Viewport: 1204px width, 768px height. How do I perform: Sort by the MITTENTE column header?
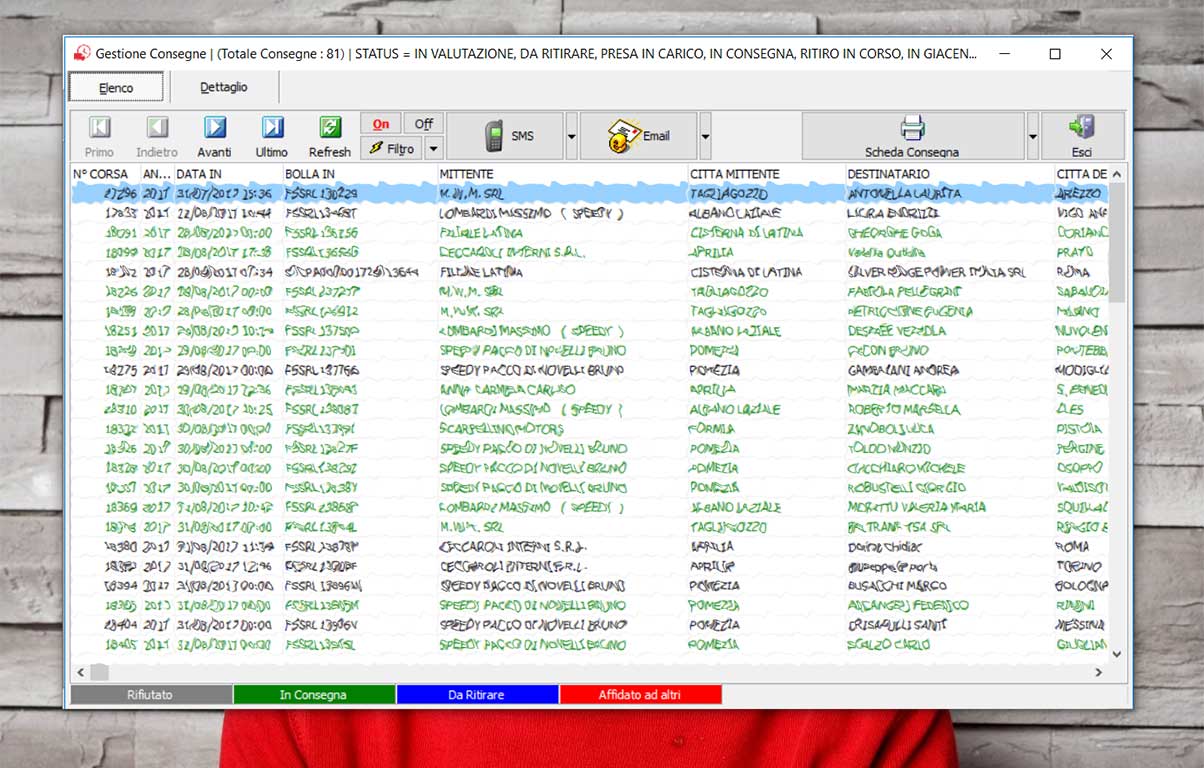[562, 174]
